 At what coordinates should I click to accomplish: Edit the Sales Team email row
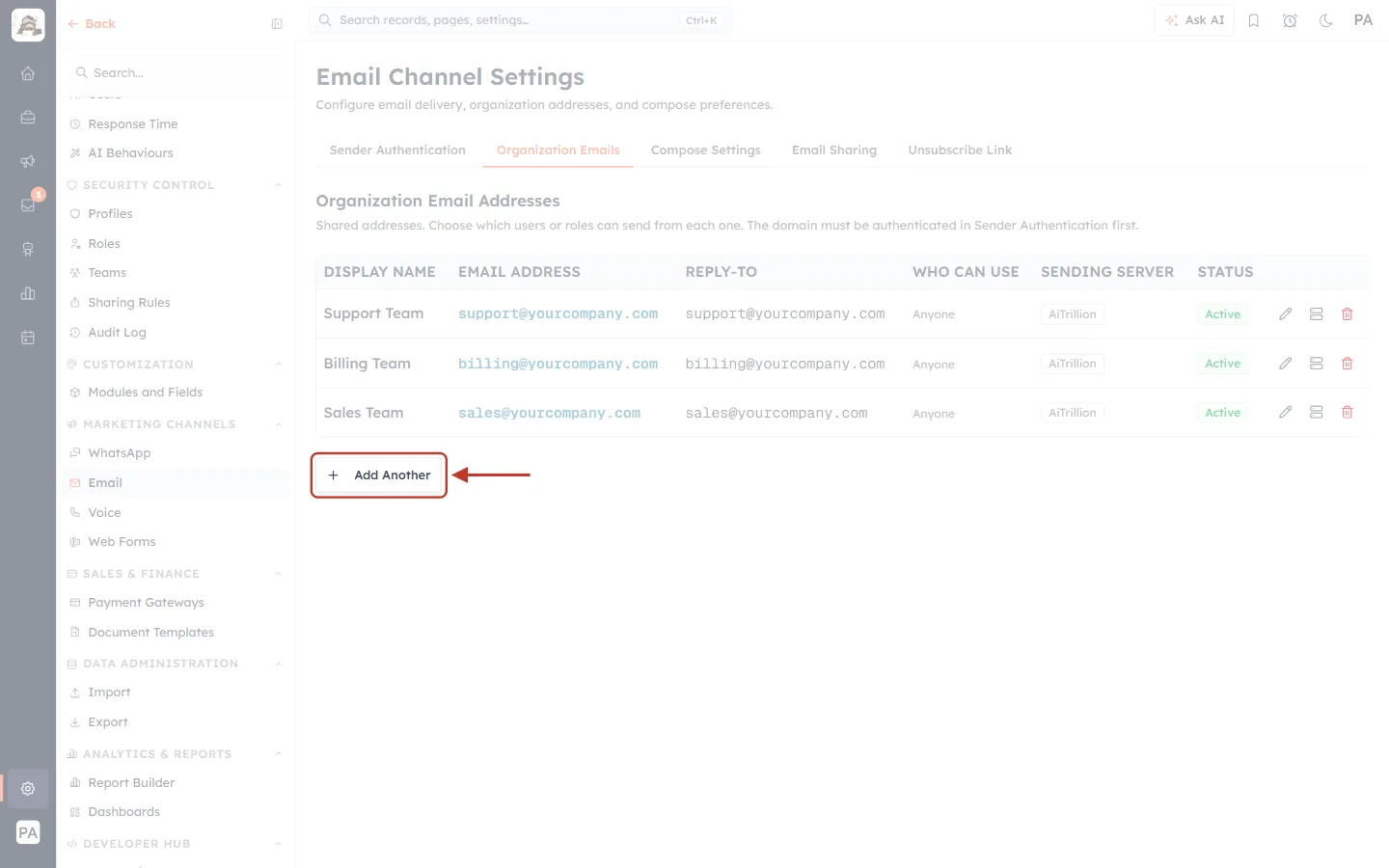point(1285,413)
